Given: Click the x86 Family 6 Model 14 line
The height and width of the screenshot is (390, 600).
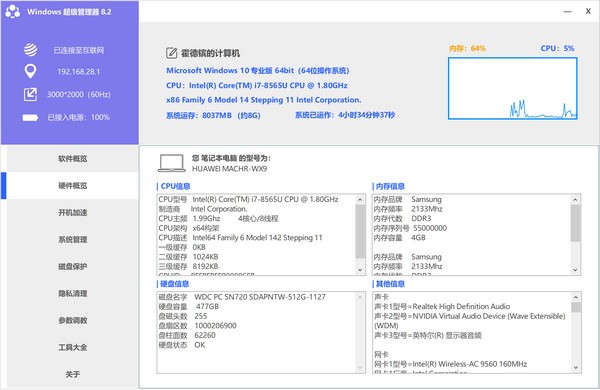Looking at the screenshot, I should 264,100.
